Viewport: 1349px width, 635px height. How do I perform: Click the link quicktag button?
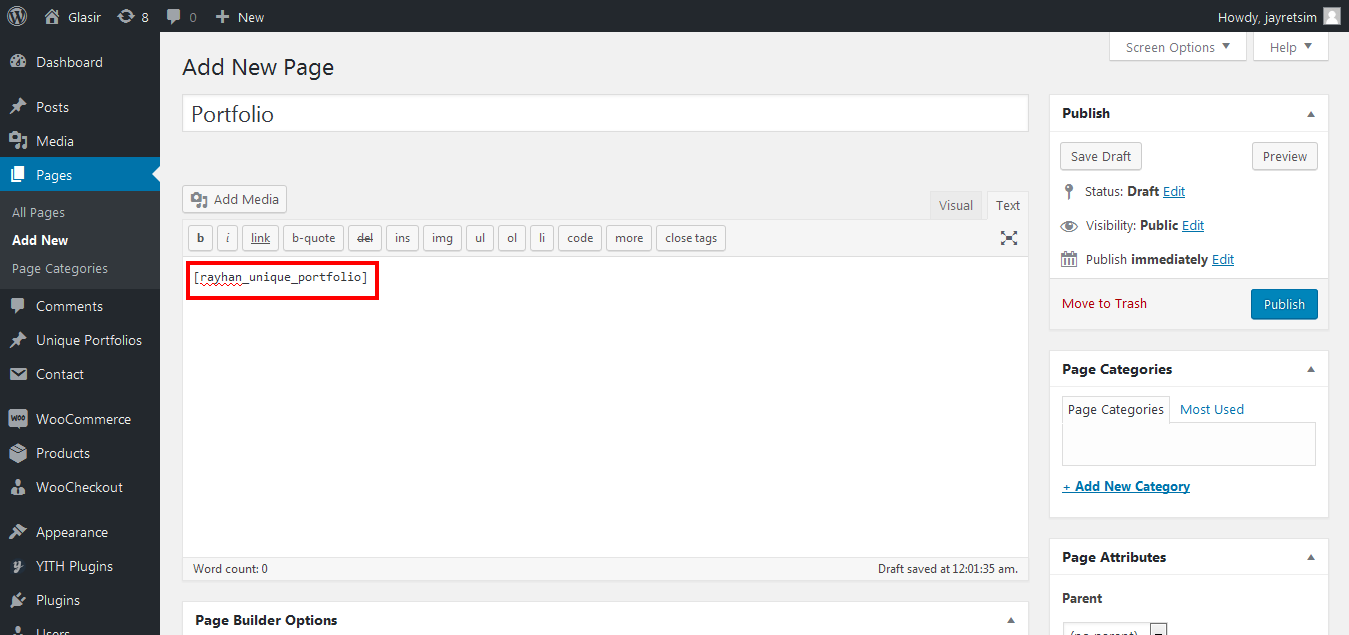tap(261, 238)
